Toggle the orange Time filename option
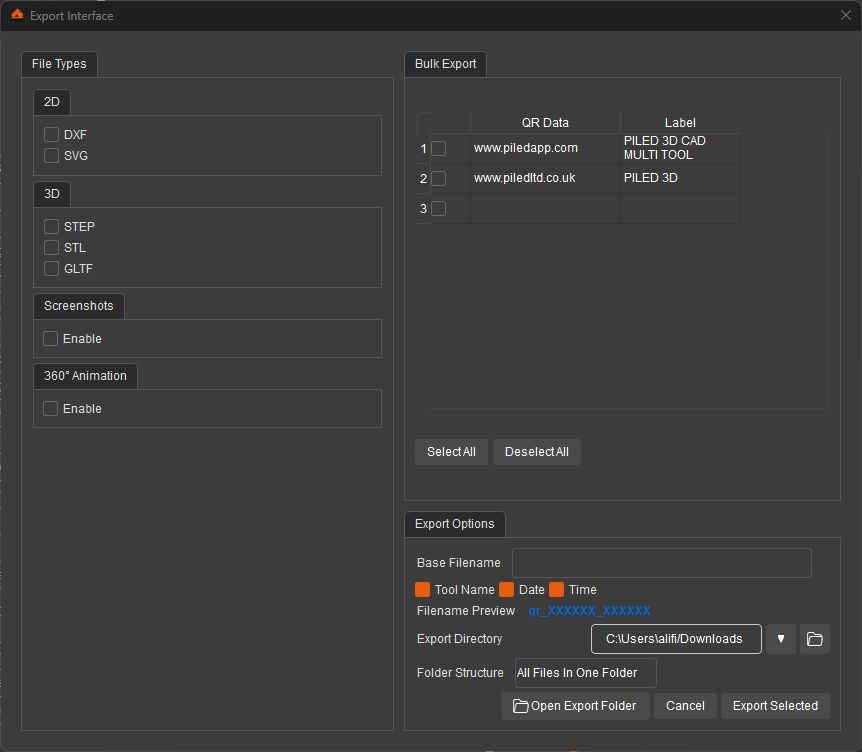This screenshot has width=862, height=752. [557, 590]
